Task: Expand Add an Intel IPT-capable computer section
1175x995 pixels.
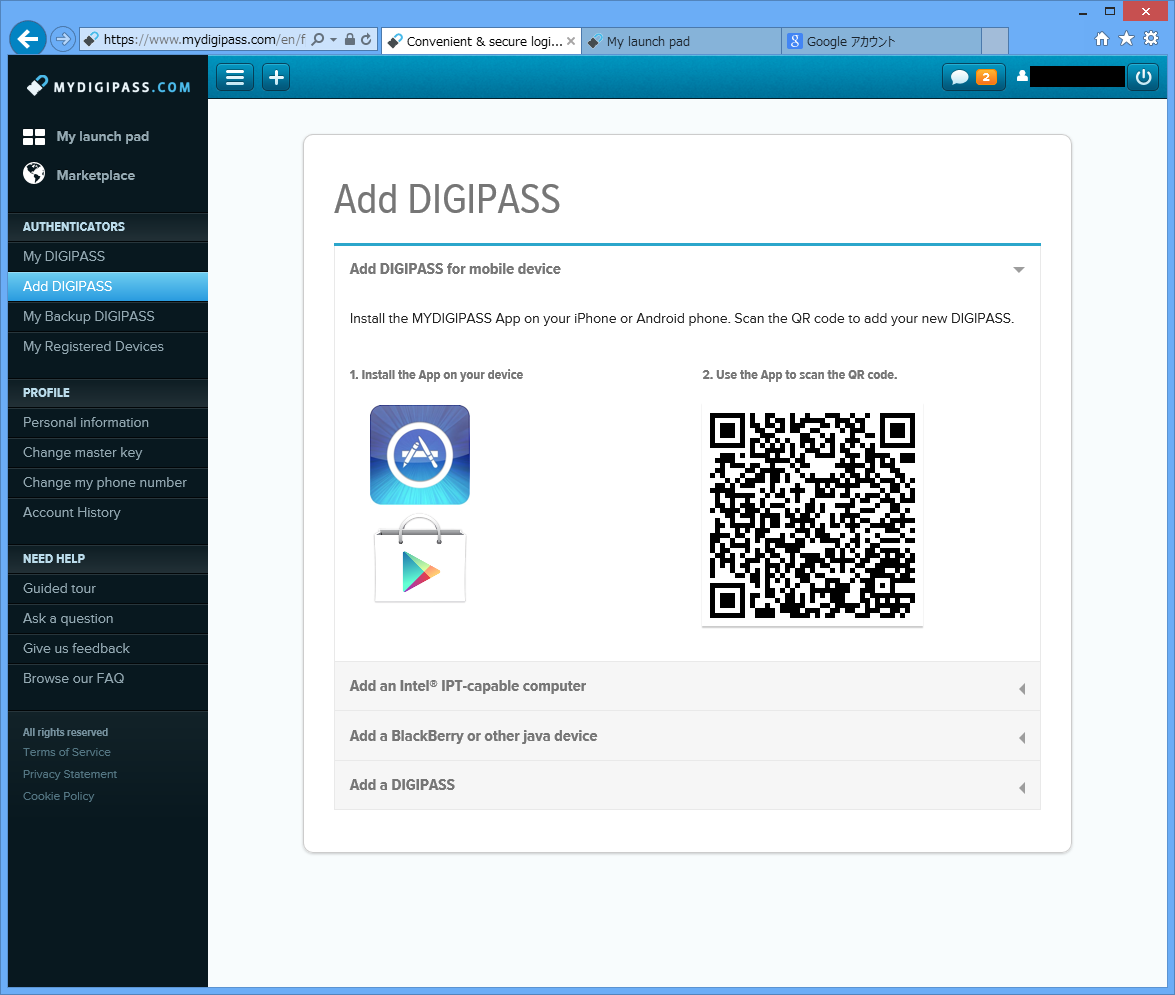Action: coord(686,687)
